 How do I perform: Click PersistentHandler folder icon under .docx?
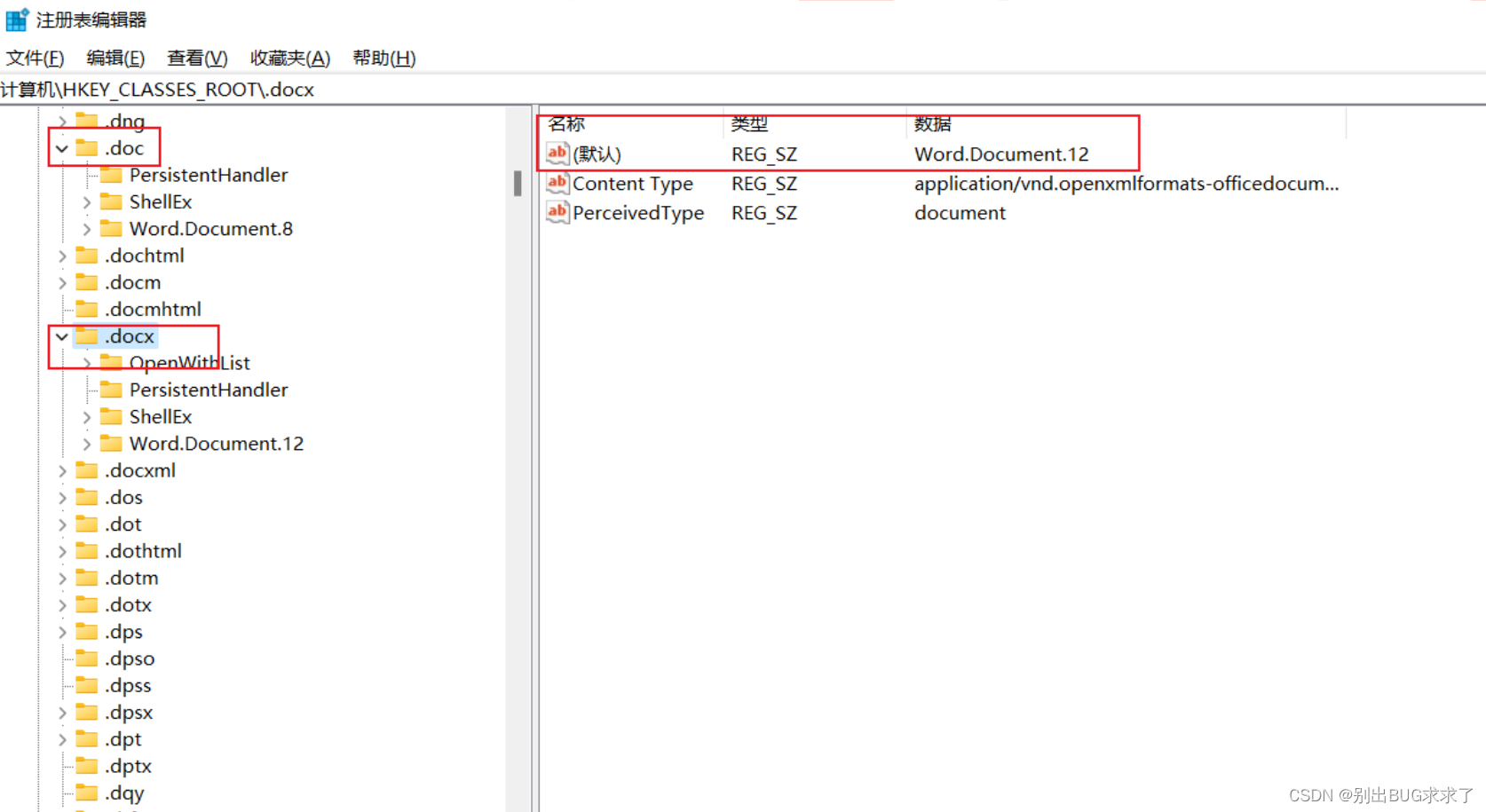click(112, 389)
